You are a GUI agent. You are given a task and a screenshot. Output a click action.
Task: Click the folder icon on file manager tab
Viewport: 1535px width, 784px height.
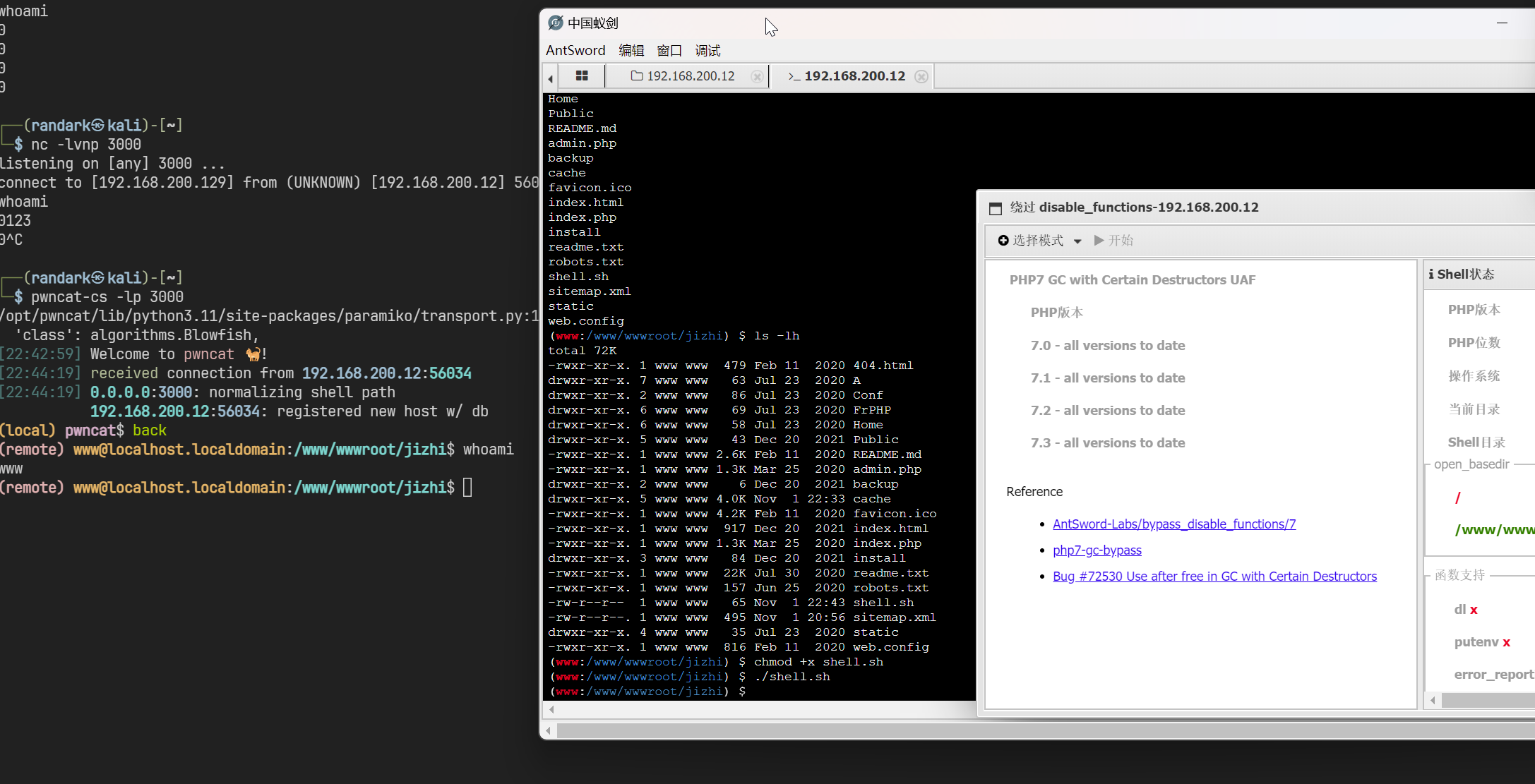coord(637,76)
